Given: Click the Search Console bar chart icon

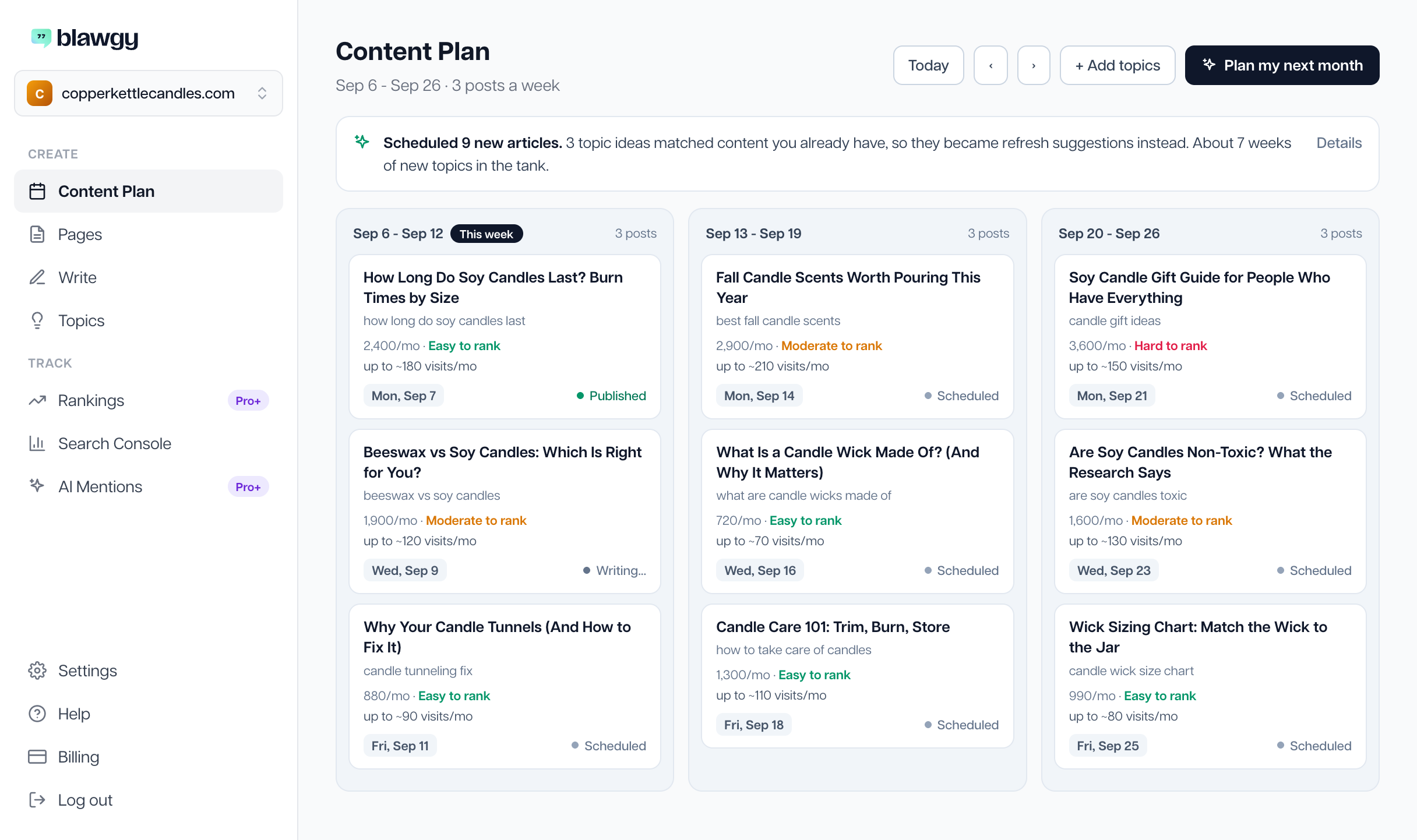Looking at the screenshot, I should [37, 443].
